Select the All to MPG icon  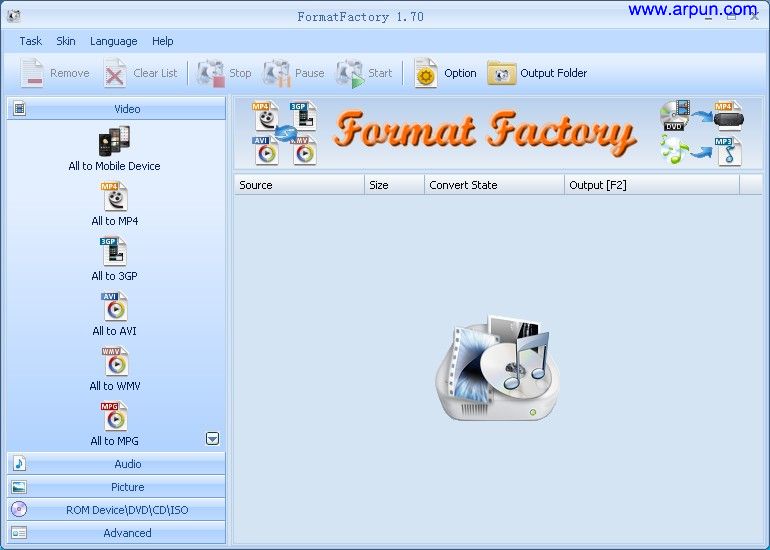pyautogui.click(x=114, y=416)
